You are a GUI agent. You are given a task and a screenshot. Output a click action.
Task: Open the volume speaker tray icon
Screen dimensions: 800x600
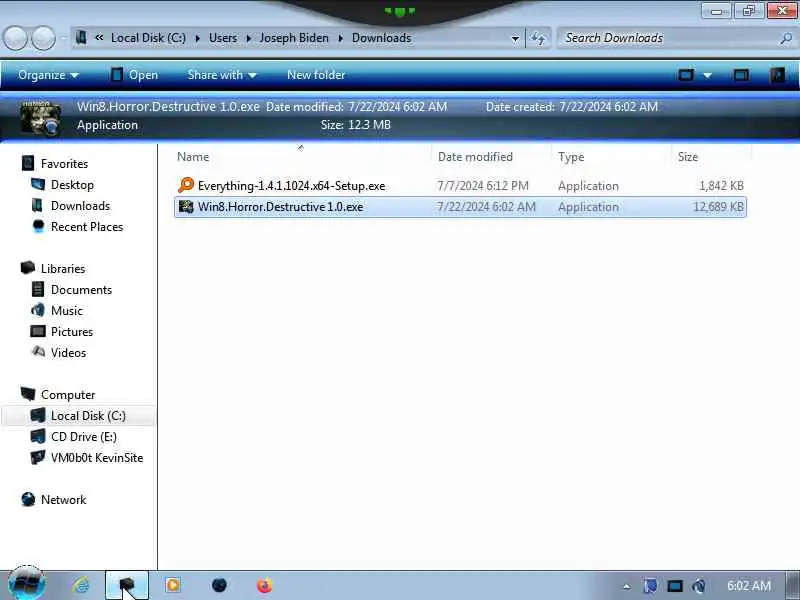(698, 586)
